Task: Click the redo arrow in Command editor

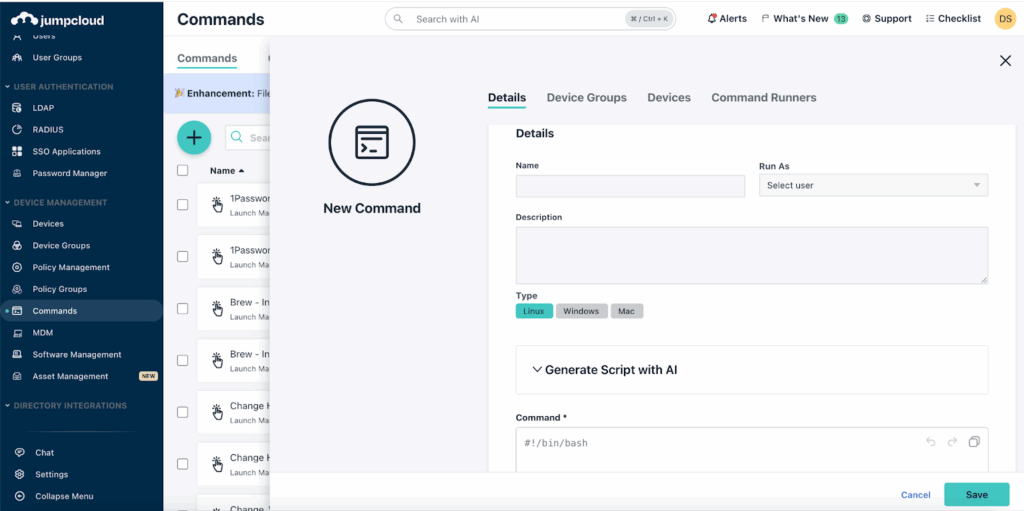Action: coord(952,442)
